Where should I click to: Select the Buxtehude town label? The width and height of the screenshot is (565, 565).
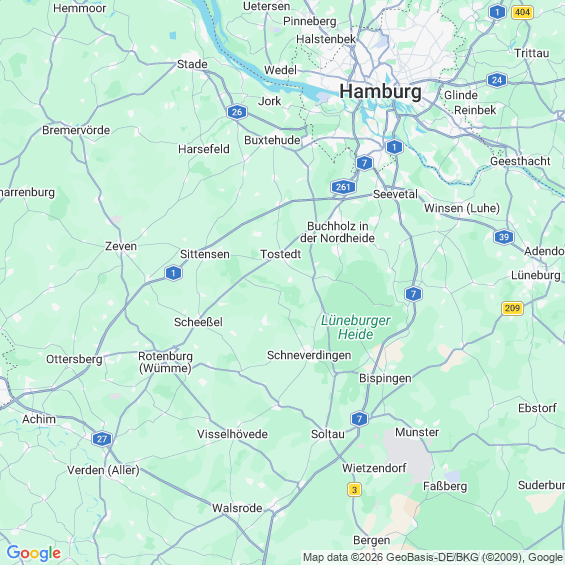coord(272,140)
